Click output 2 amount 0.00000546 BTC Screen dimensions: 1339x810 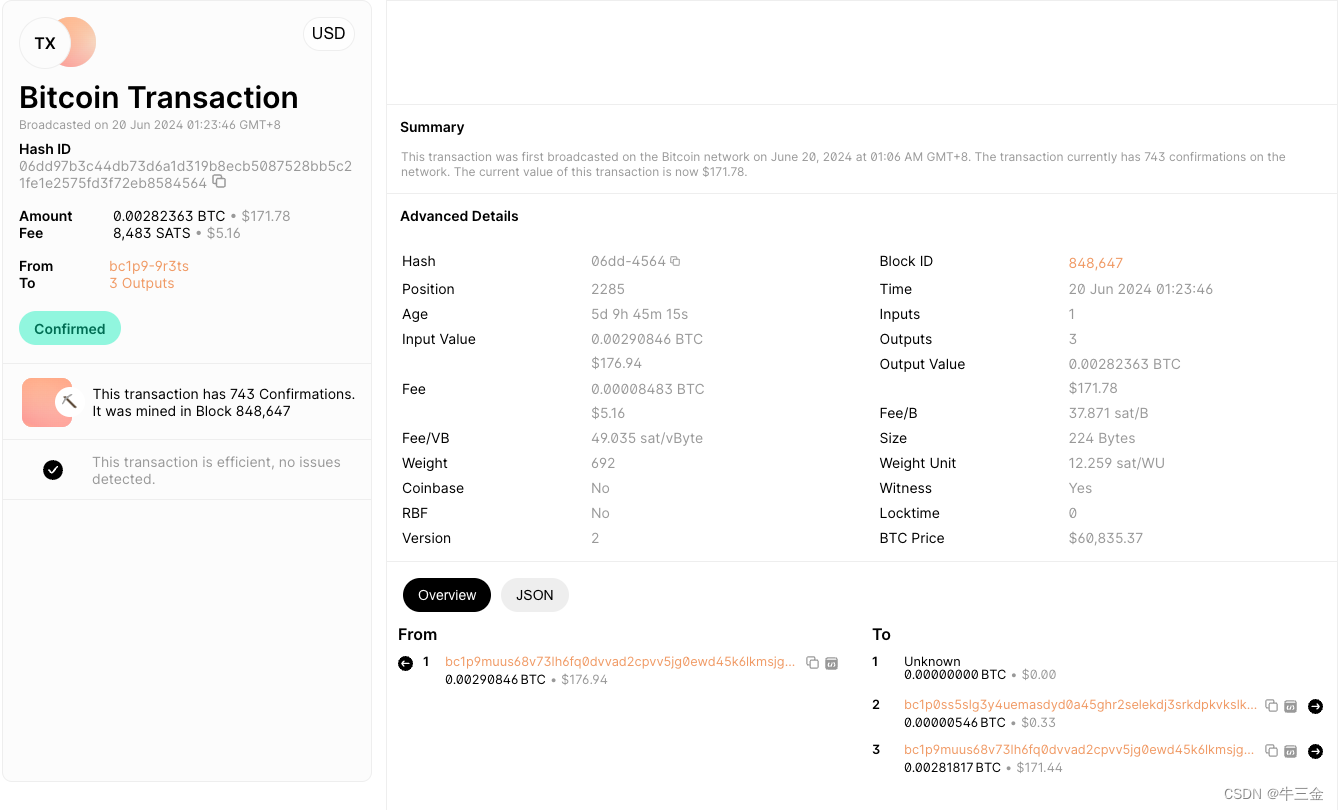(x=955, y=722)
